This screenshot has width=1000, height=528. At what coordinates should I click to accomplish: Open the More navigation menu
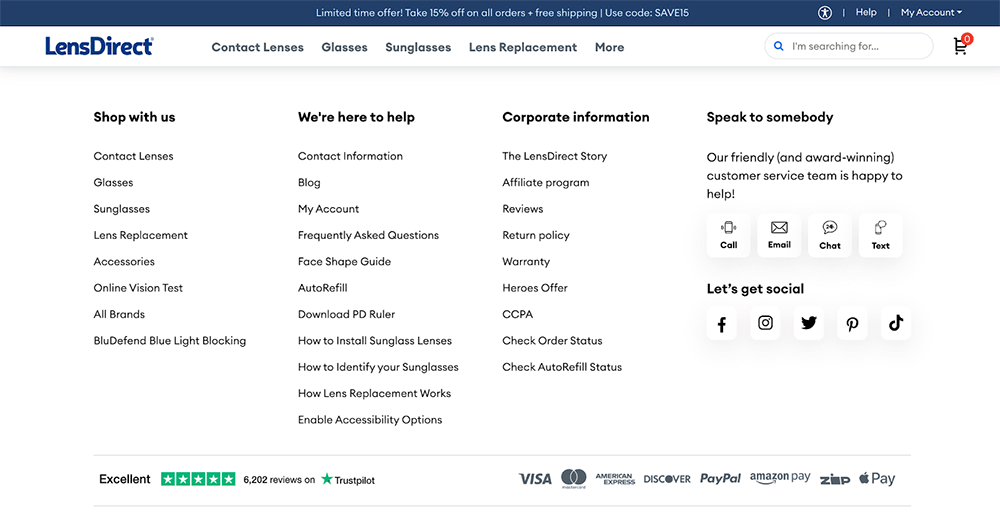[609, 47]
